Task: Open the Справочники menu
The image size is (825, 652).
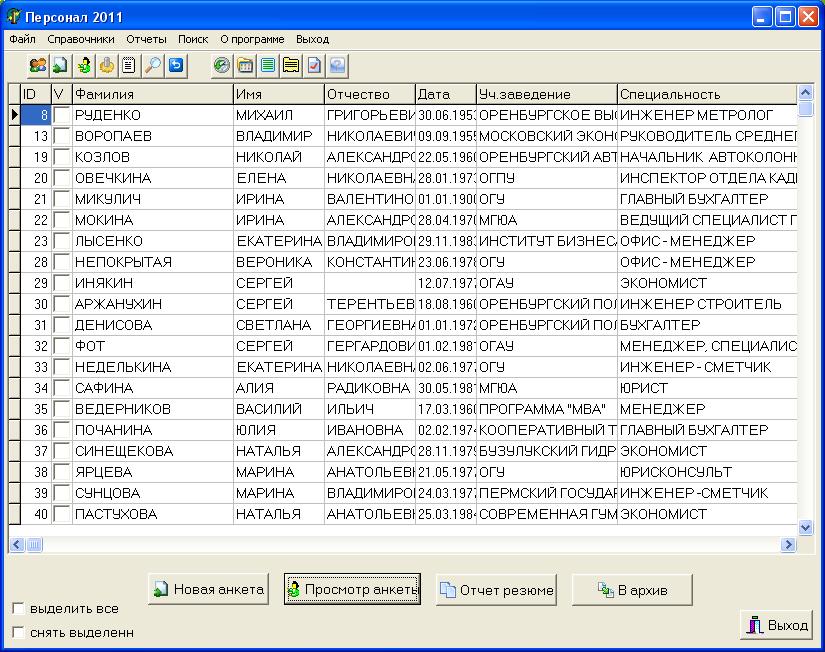Action: 81,39
